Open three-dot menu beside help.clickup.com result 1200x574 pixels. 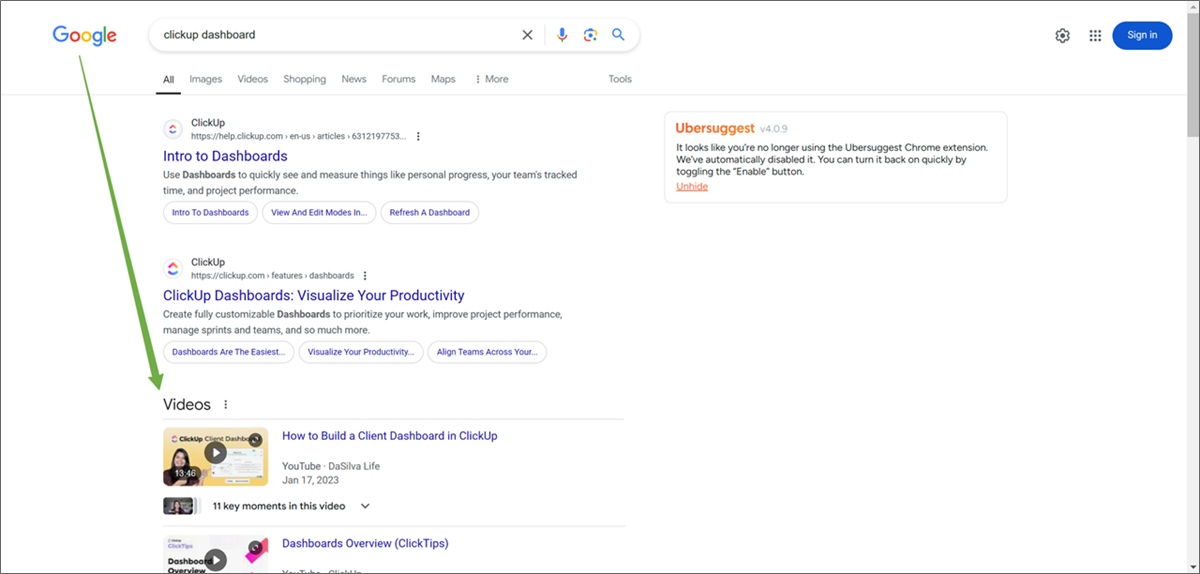click(418, 137)
